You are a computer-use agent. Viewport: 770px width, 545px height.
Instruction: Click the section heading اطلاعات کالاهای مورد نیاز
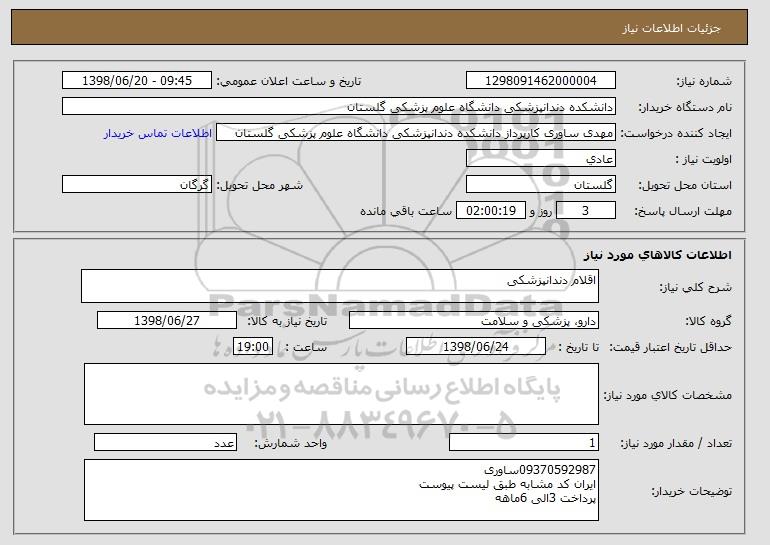click(658, 255)
